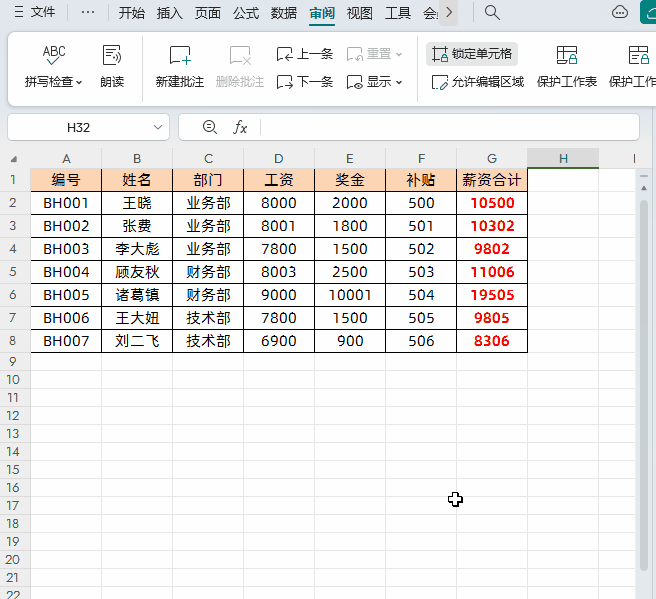Switch to the 页面 tab

(208, 13)
